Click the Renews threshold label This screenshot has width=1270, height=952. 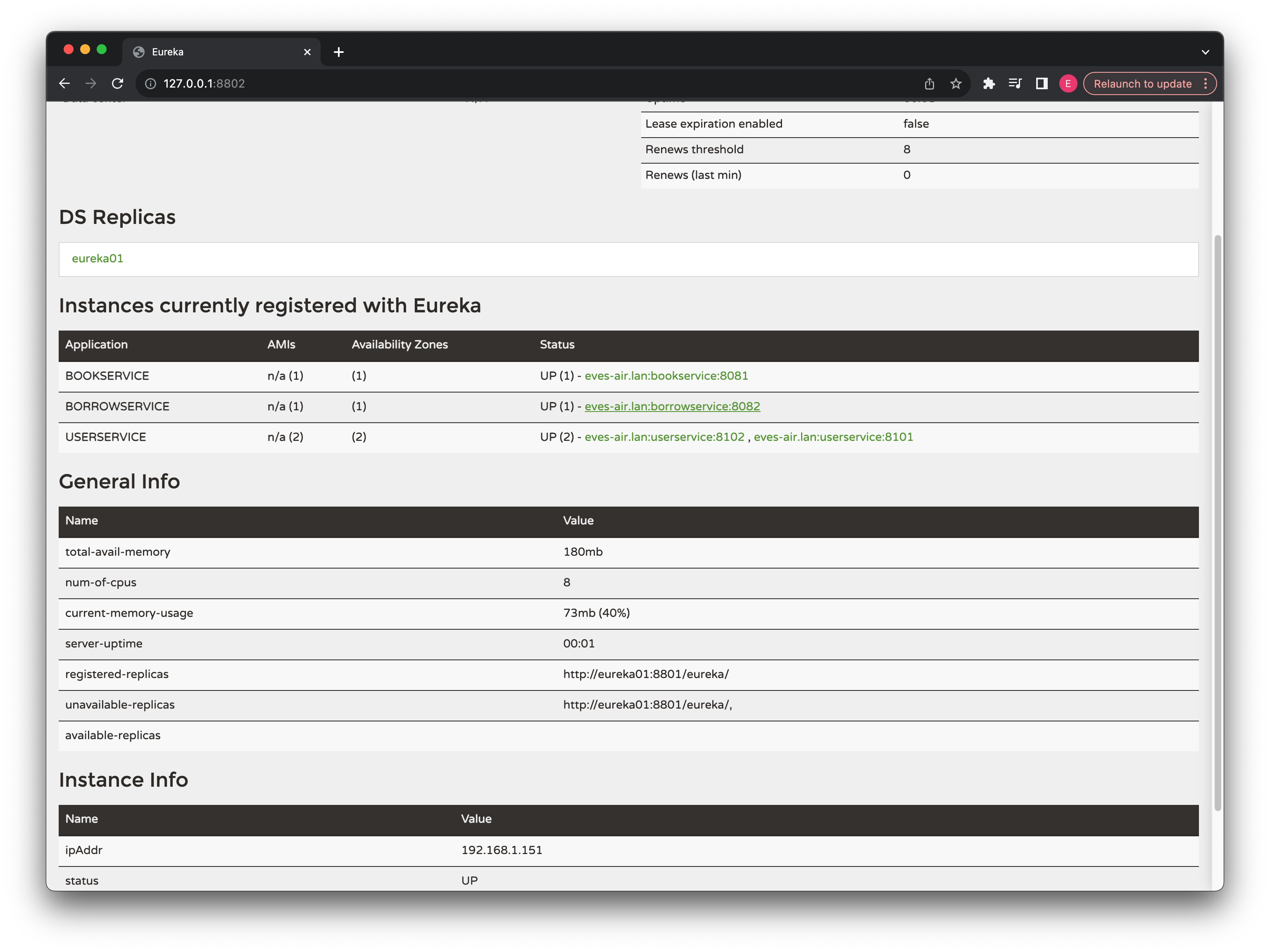tap(694, 149)
